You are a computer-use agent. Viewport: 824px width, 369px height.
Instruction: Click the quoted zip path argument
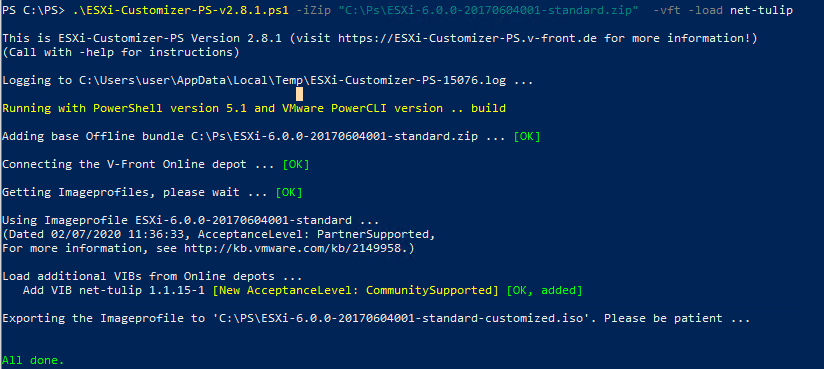pyautogui.click(x=489, y=10)
